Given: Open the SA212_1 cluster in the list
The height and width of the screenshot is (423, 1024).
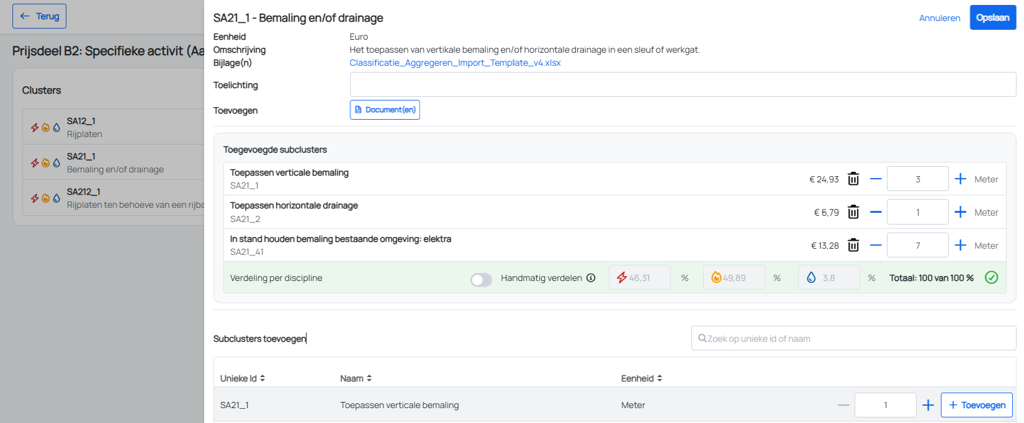Looking at the screenshot, I should coord(114,198).
